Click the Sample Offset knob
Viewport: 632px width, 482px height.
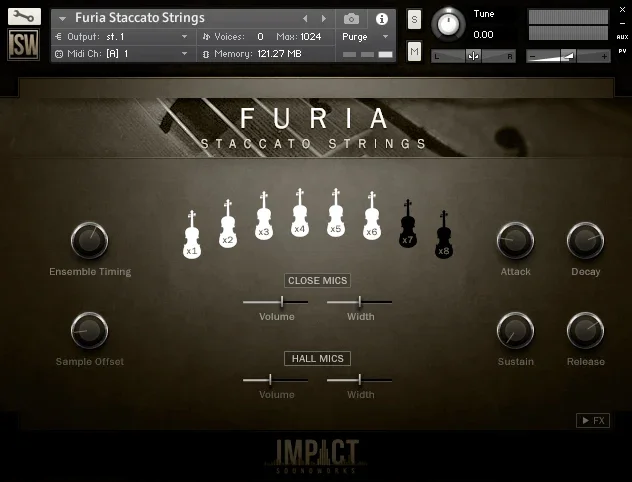[89, 330]
